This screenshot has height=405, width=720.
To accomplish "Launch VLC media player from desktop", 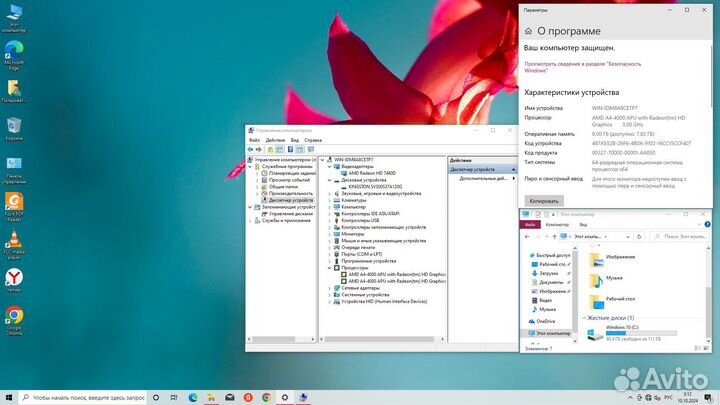I will 14,240.
